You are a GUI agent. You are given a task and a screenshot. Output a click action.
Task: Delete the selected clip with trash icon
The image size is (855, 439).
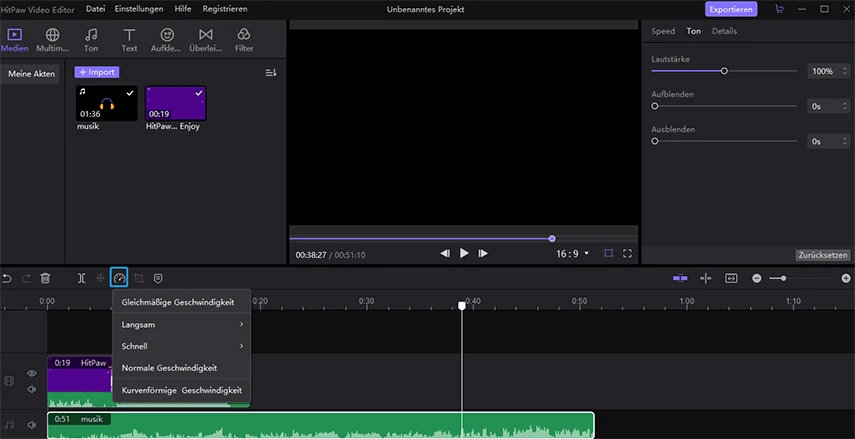pos(45,279)
